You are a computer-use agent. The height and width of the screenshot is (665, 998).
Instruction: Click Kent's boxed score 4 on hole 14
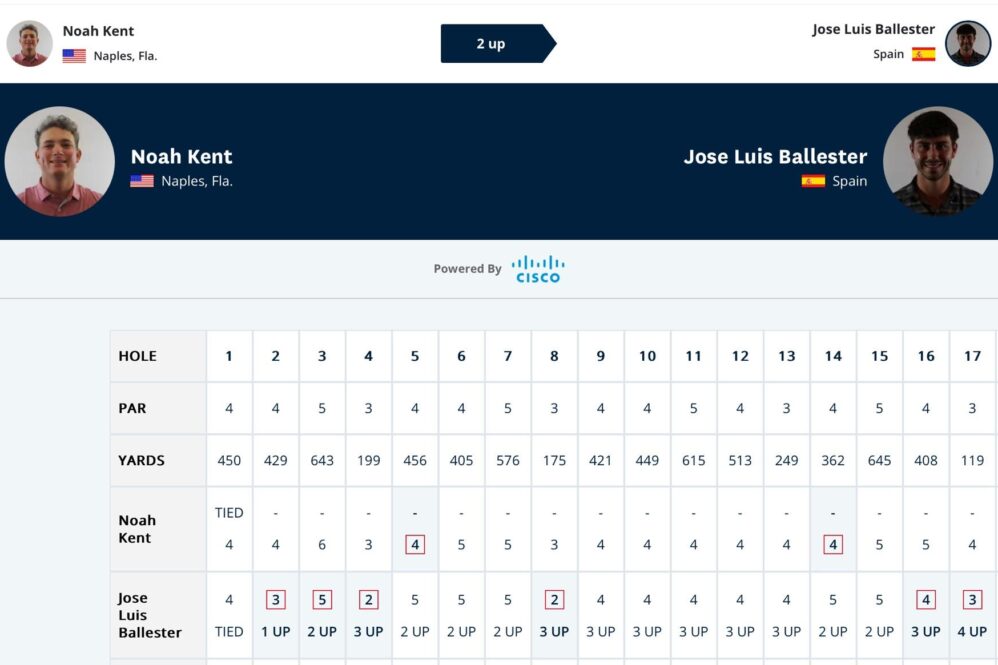(x=833, y=545)
